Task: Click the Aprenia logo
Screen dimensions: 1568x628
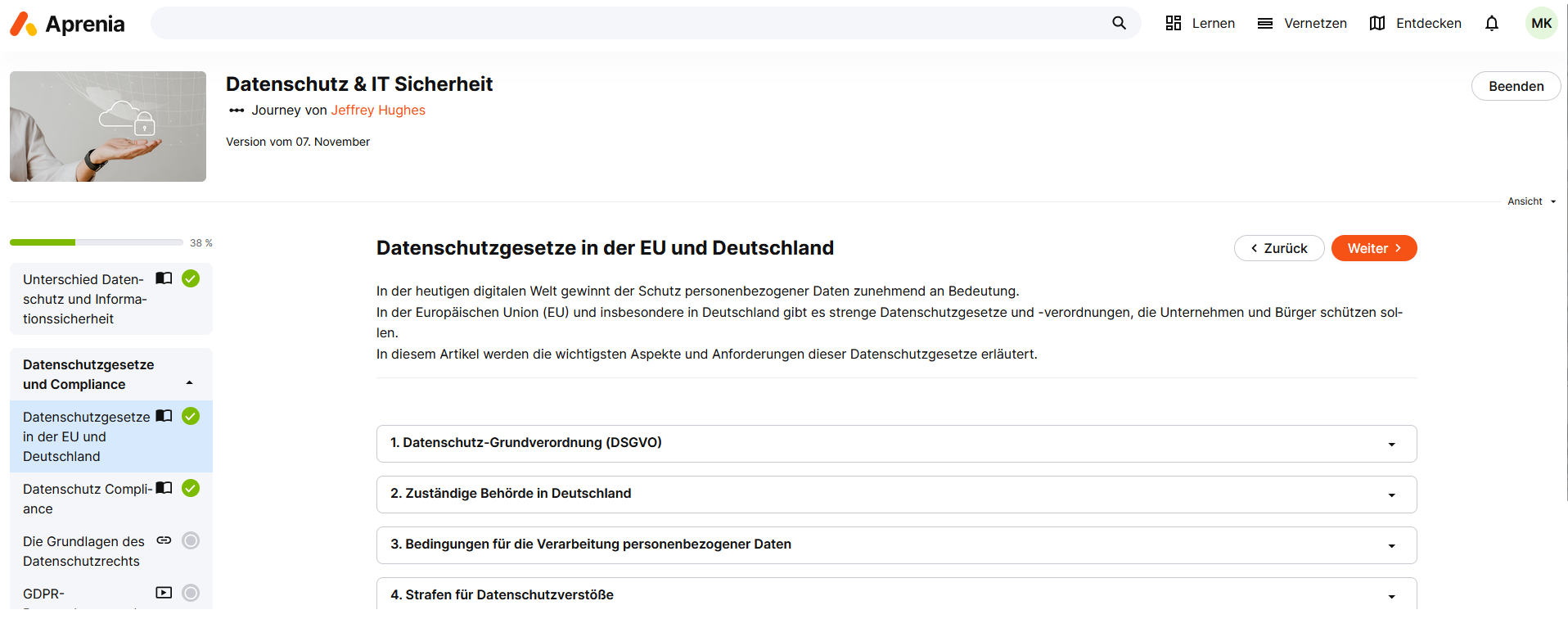Action: click(x=67, y=24)
